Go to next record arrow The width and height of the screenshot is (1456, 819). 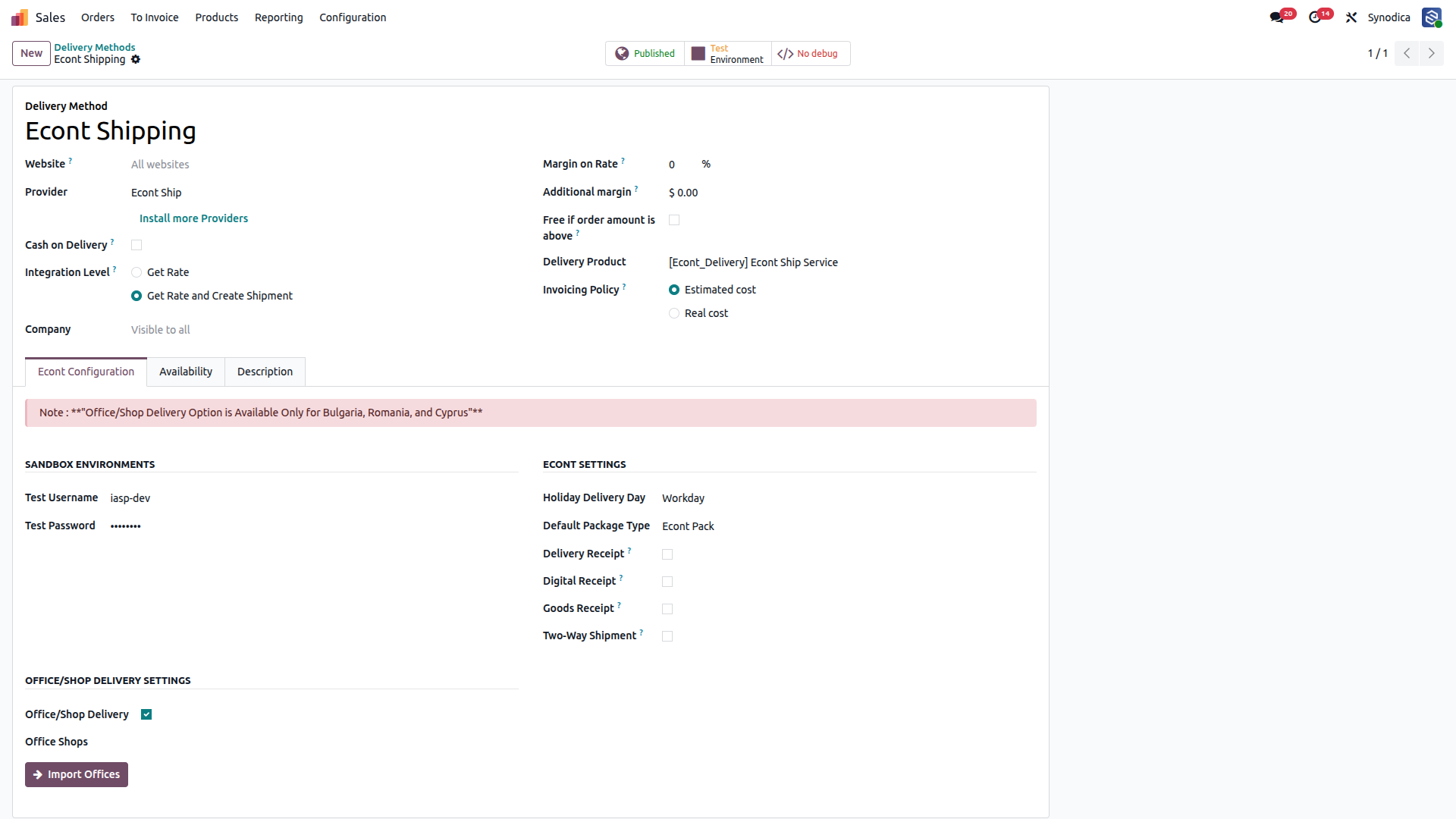click(1432, 53)
